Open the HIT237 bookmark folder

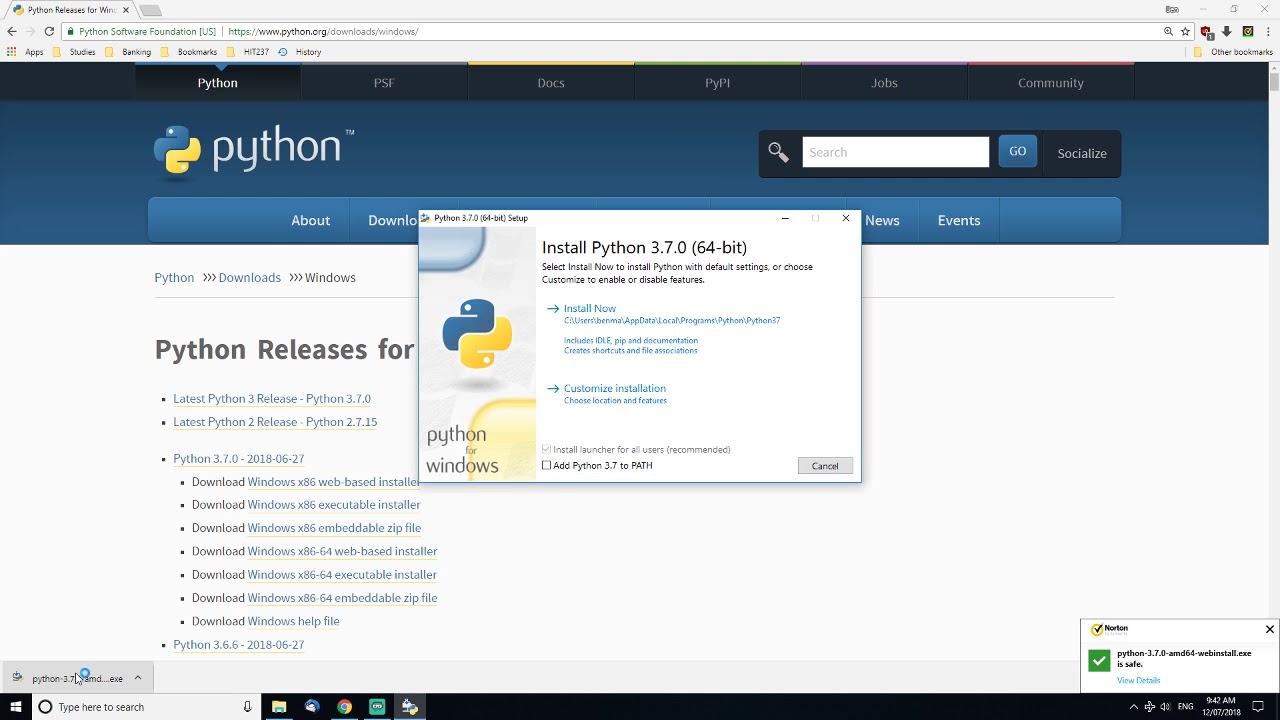(248, 52)
